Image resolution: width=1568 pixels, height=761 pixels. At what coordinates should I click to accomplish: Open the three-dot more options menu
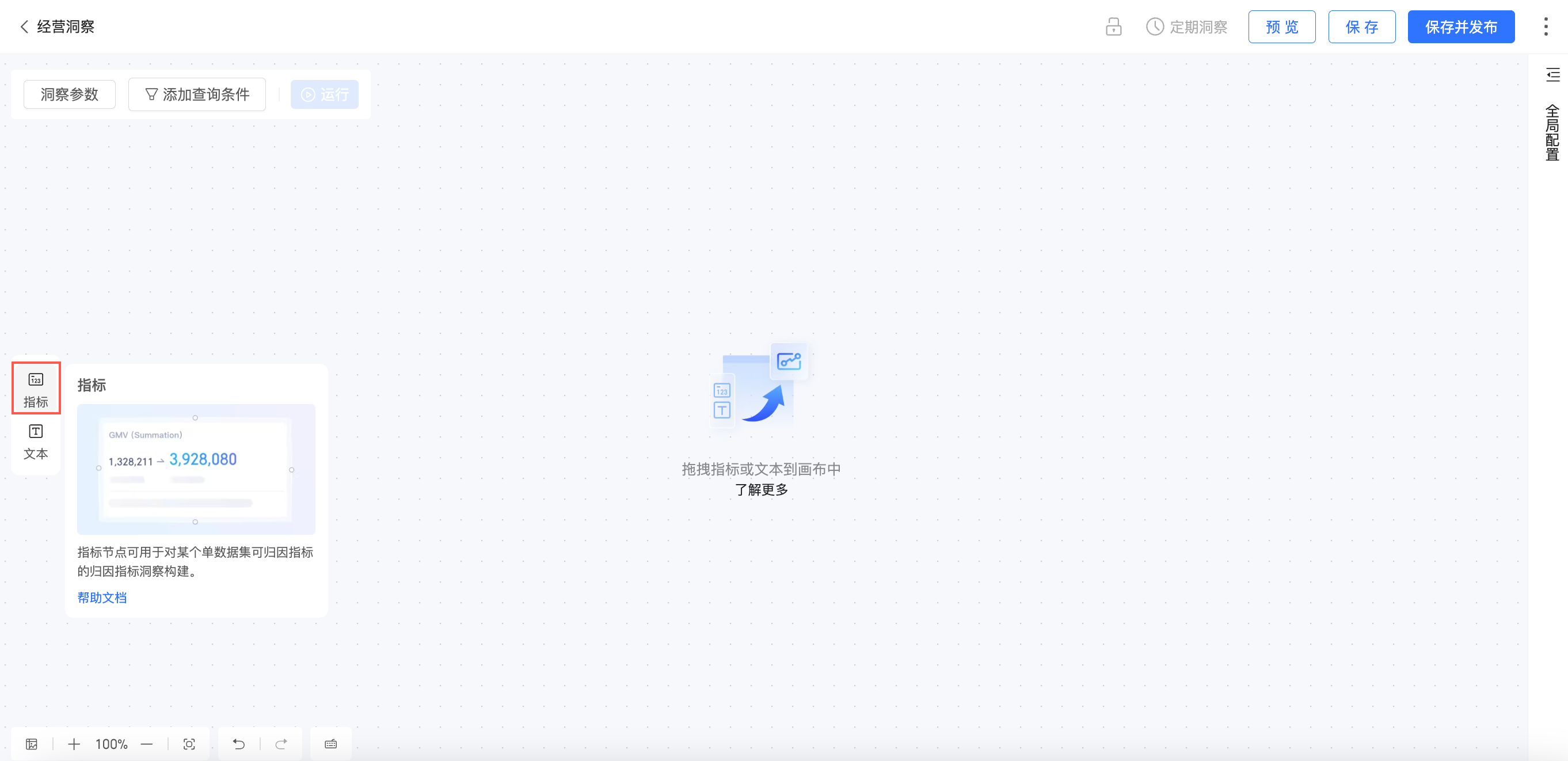point(1546,27)
